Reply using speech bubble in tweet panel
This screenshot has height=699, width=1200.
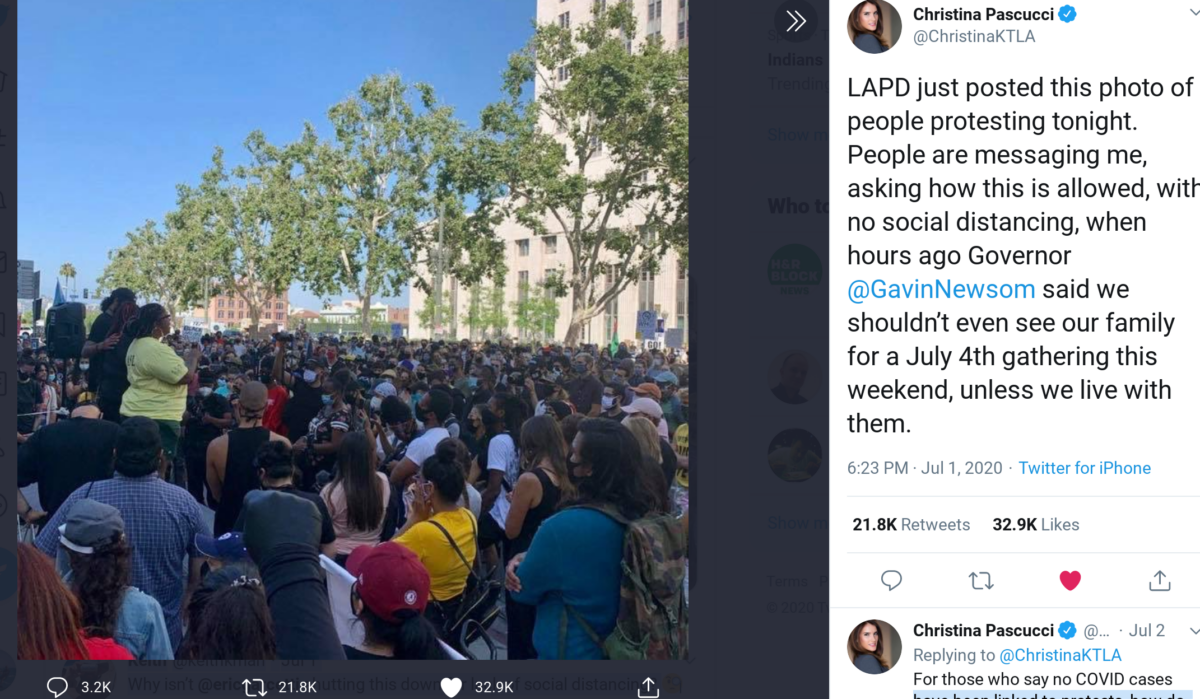891,580
